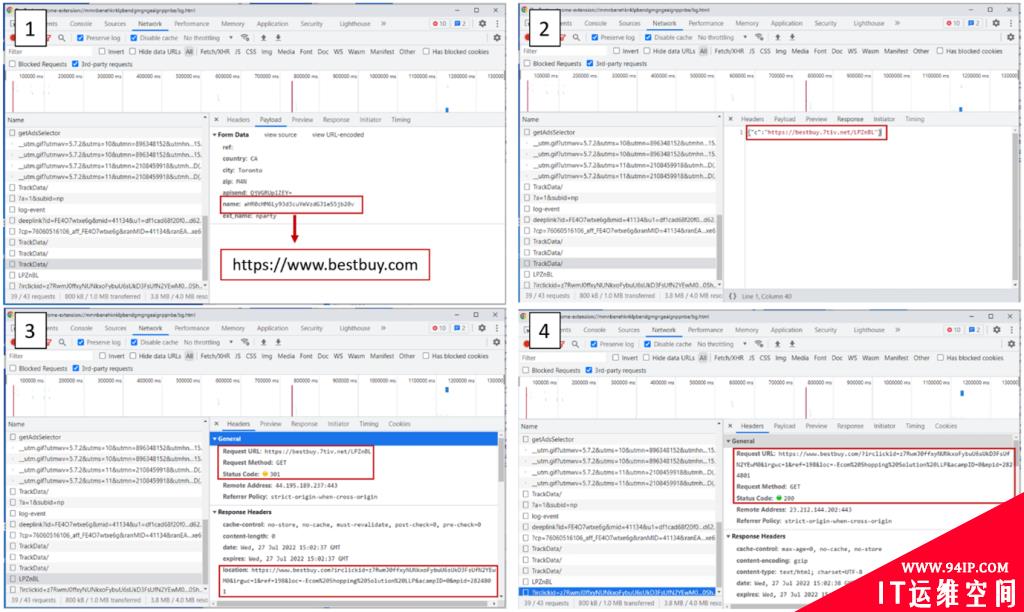Toggle Preserve log checkbox in window 4
Image resolution: width=1024 pixels, height=612 pixels.
(x=594, y=344)
